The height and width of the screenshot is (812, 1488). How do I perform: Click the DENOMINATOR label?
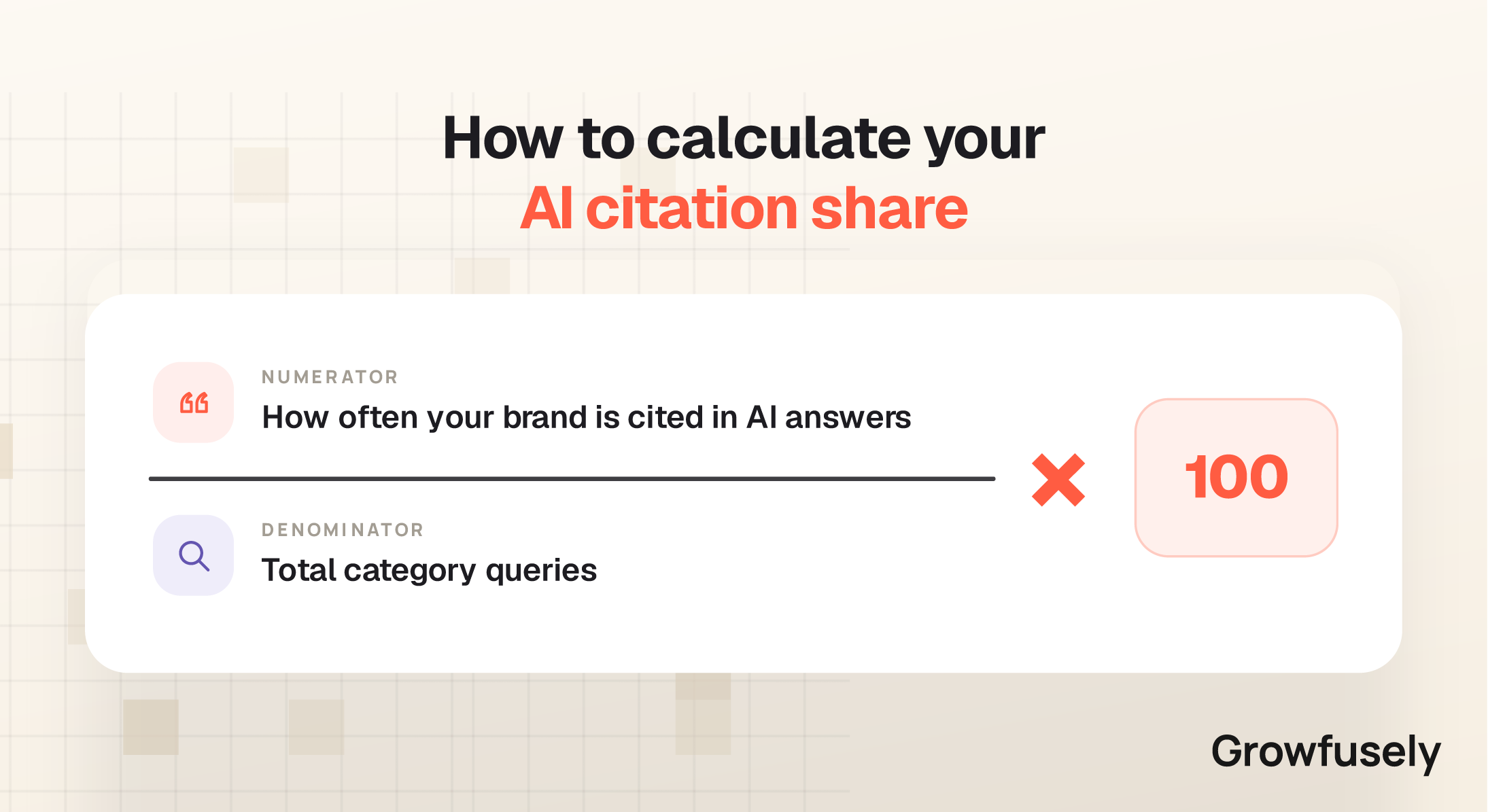pos(343,530)
